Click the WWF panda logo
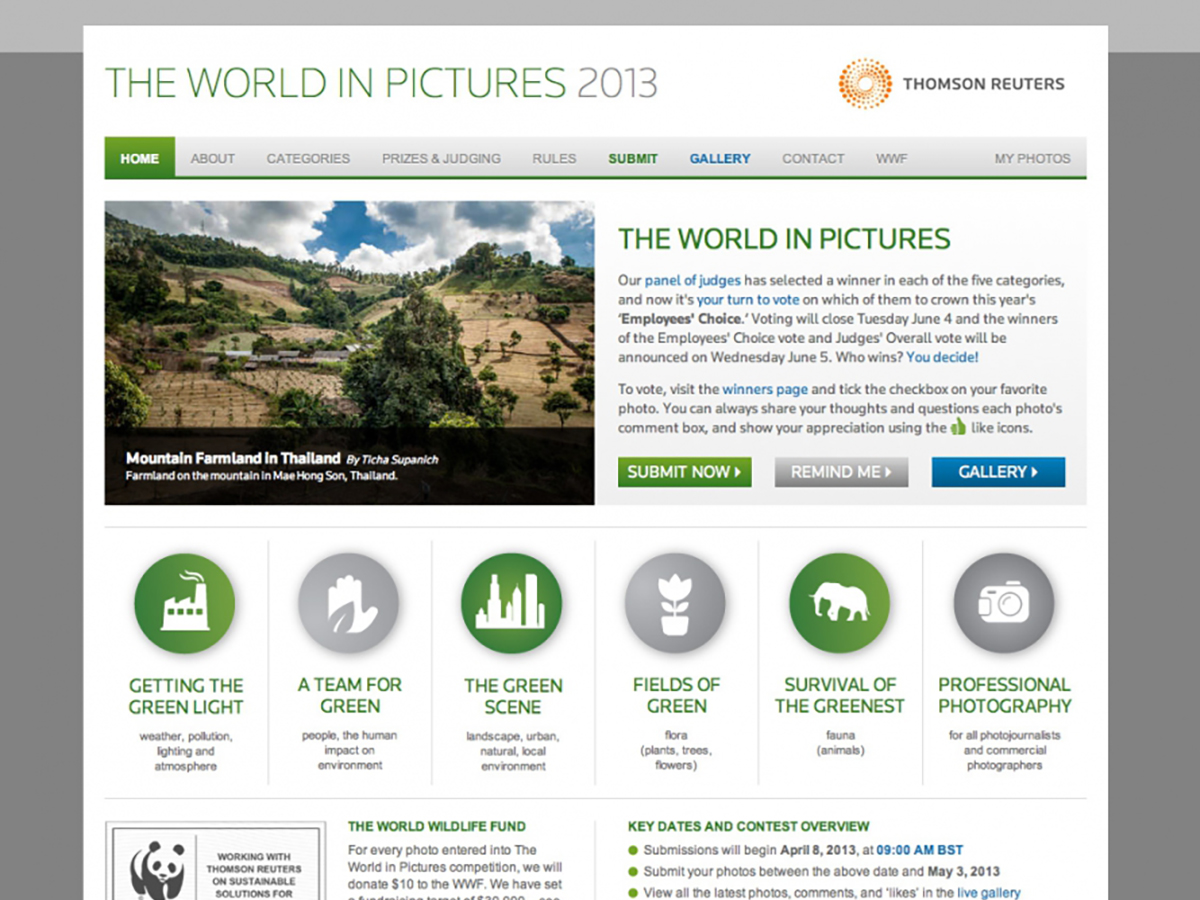Screen dimensions: 1200x900 point(158,868)
